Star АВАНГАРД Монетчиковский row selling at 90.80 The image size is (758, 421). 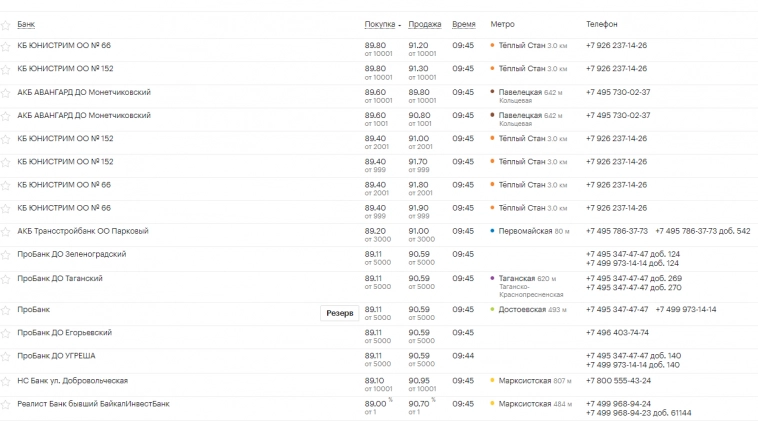pos(5,116)
